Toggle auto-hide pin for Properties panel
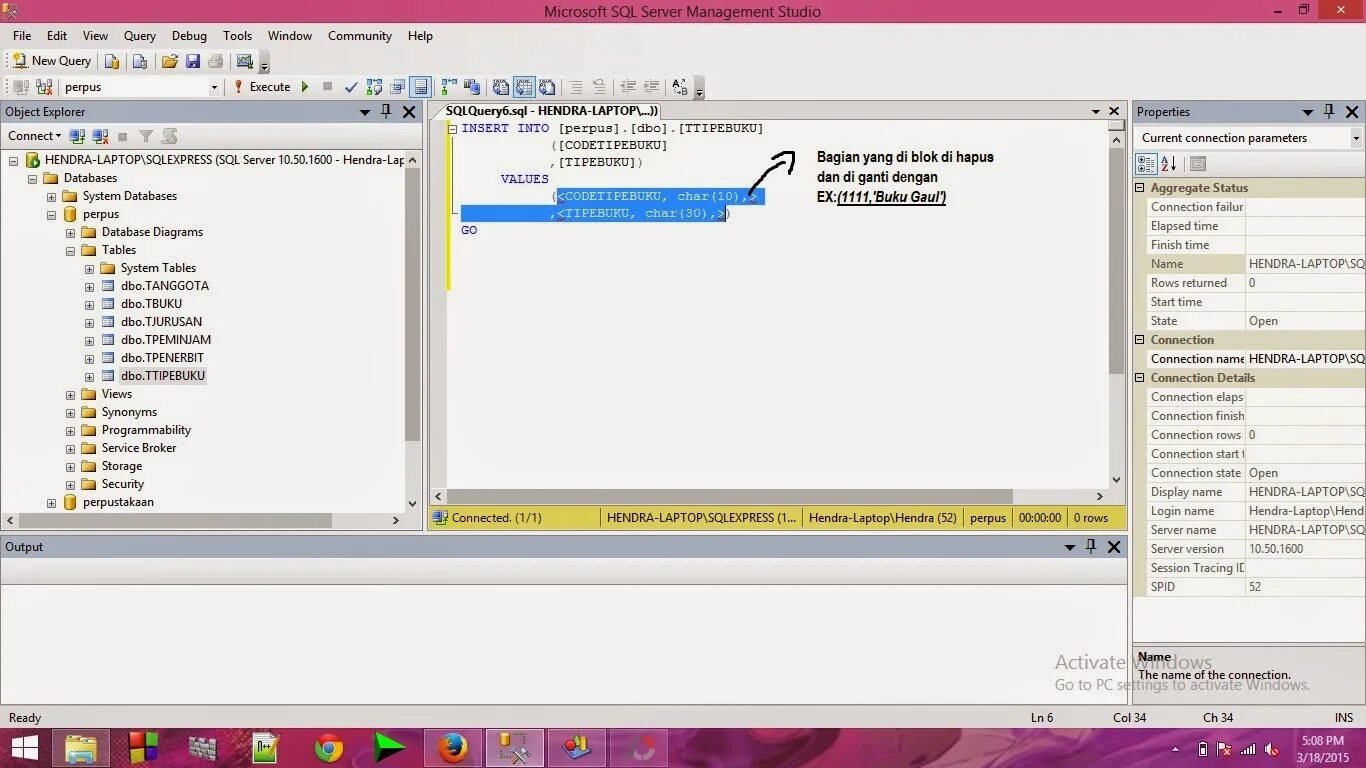 (1329, 112)
